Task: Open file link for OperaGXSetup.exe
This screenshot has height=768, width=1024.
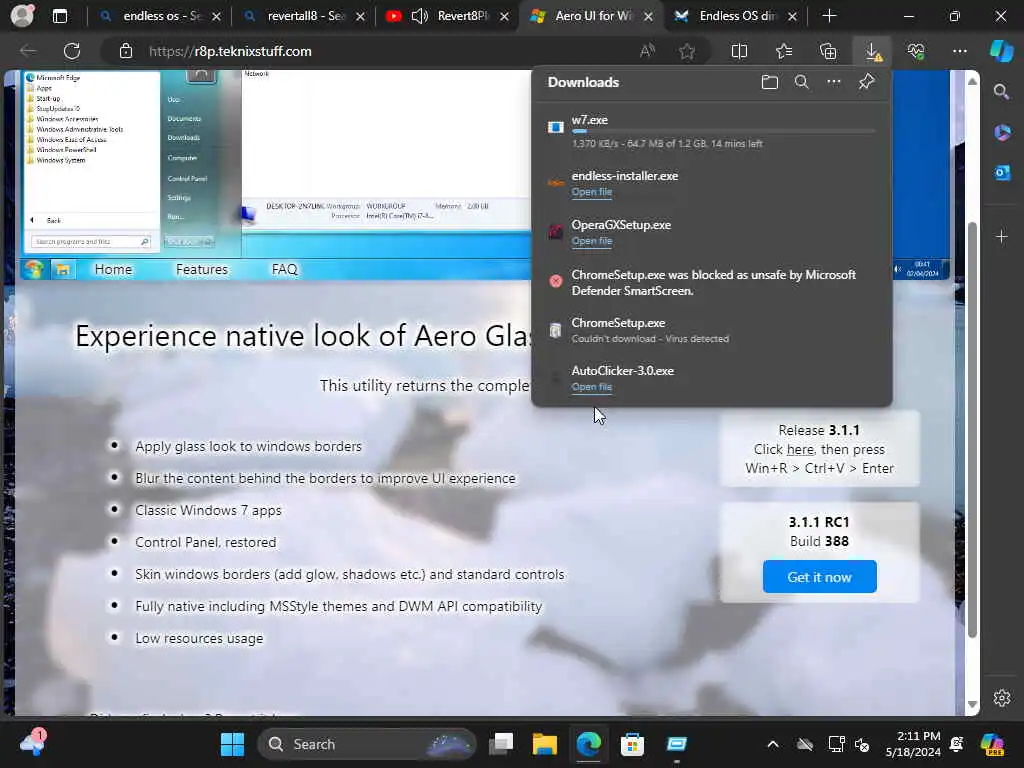Action: [x=592, y=241]
